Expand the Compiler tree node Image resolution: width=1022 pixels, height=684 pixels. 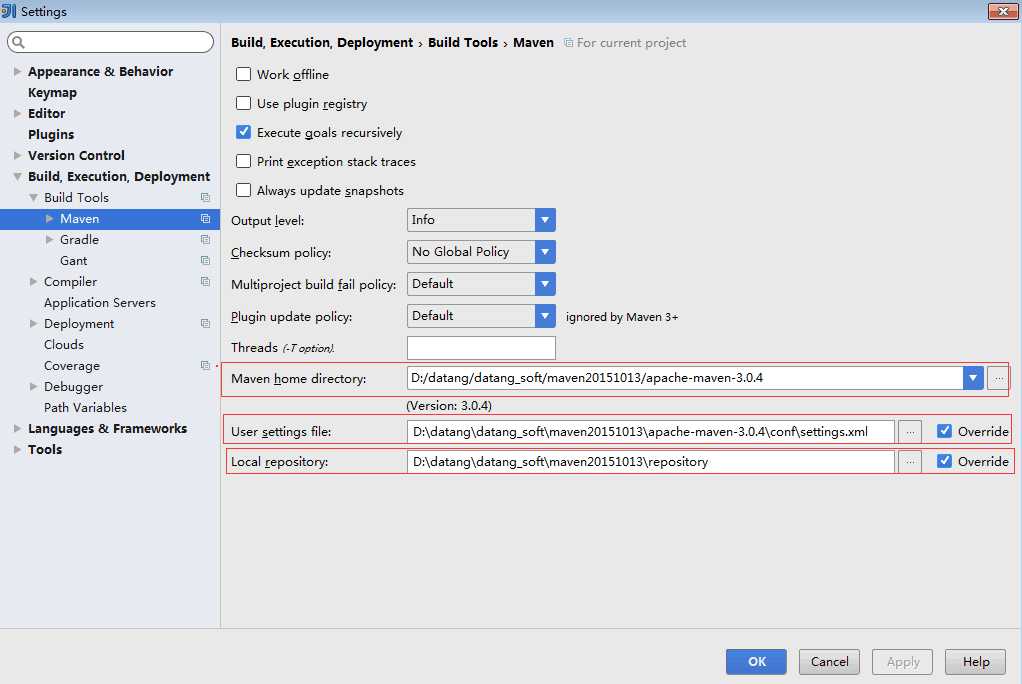(33, 282)
